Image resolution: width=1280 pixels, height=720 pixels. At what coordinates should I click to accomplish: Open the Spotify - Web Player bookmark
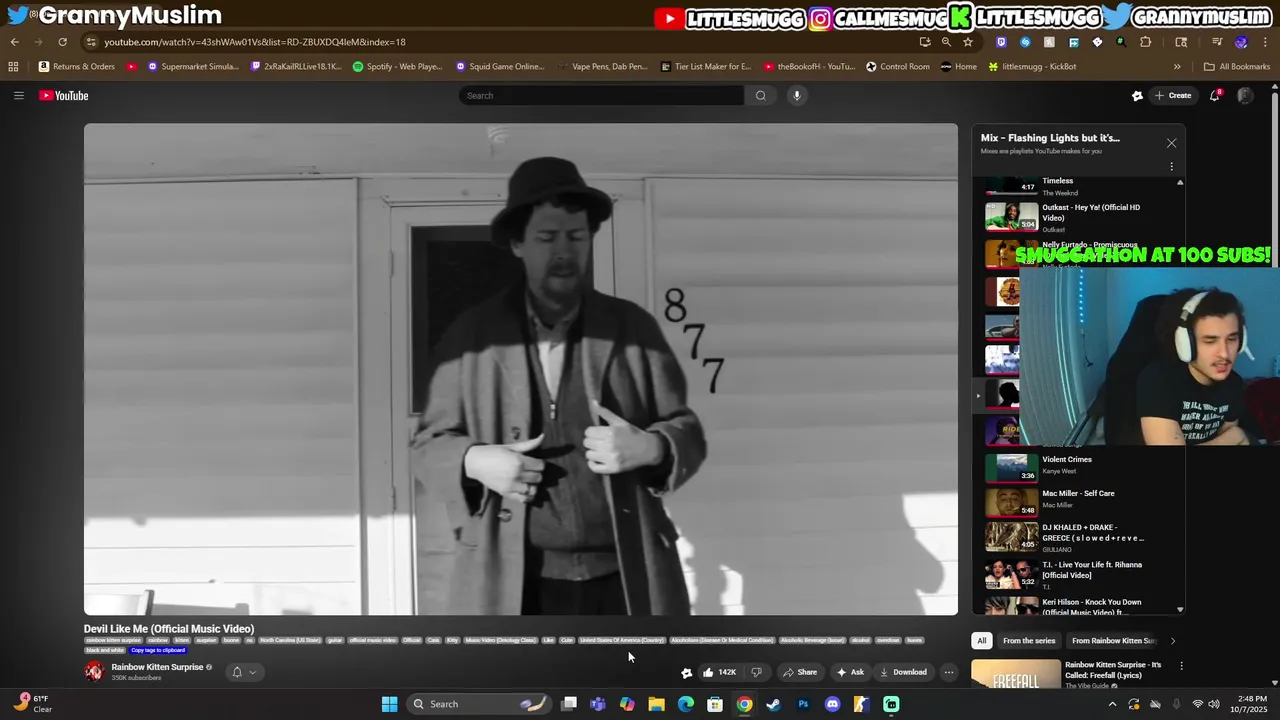pyautogui.click(x=397, y=67)
